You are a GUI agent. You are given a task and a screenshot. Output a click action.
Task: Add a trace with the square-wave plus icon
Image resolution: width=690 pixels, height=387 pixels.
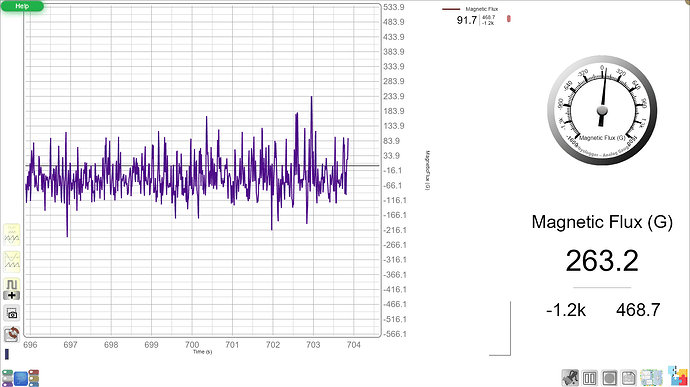pyautogui.click(x=12, y=289)
